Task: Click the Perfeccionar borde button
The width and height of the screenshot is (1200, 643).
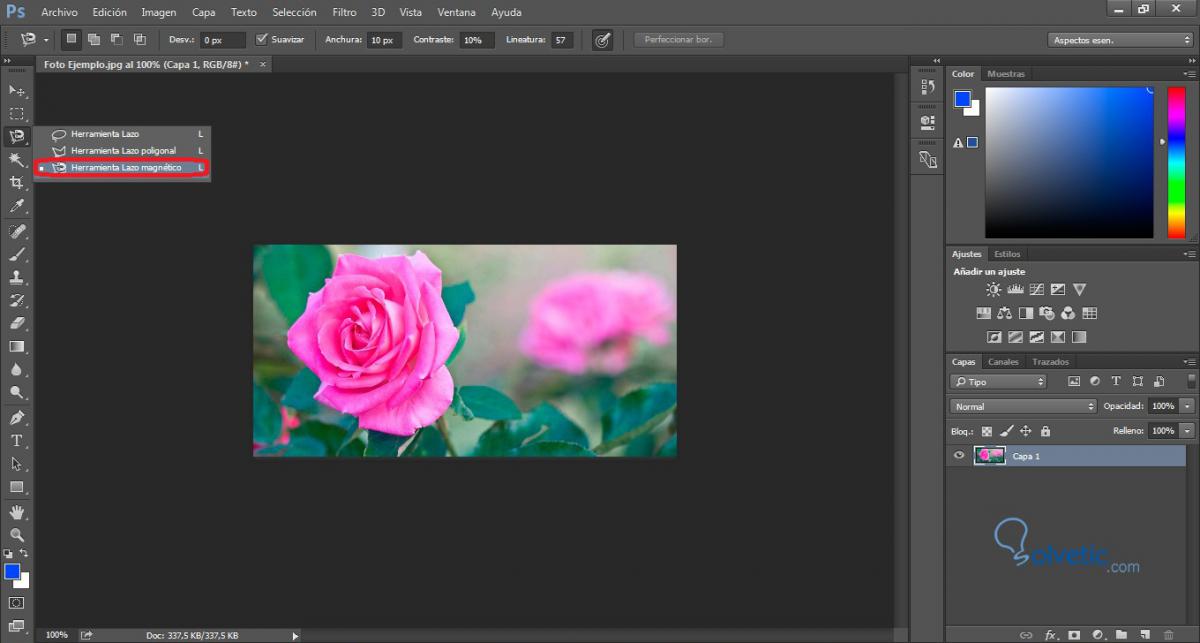Action: click(x=678, y=40)
